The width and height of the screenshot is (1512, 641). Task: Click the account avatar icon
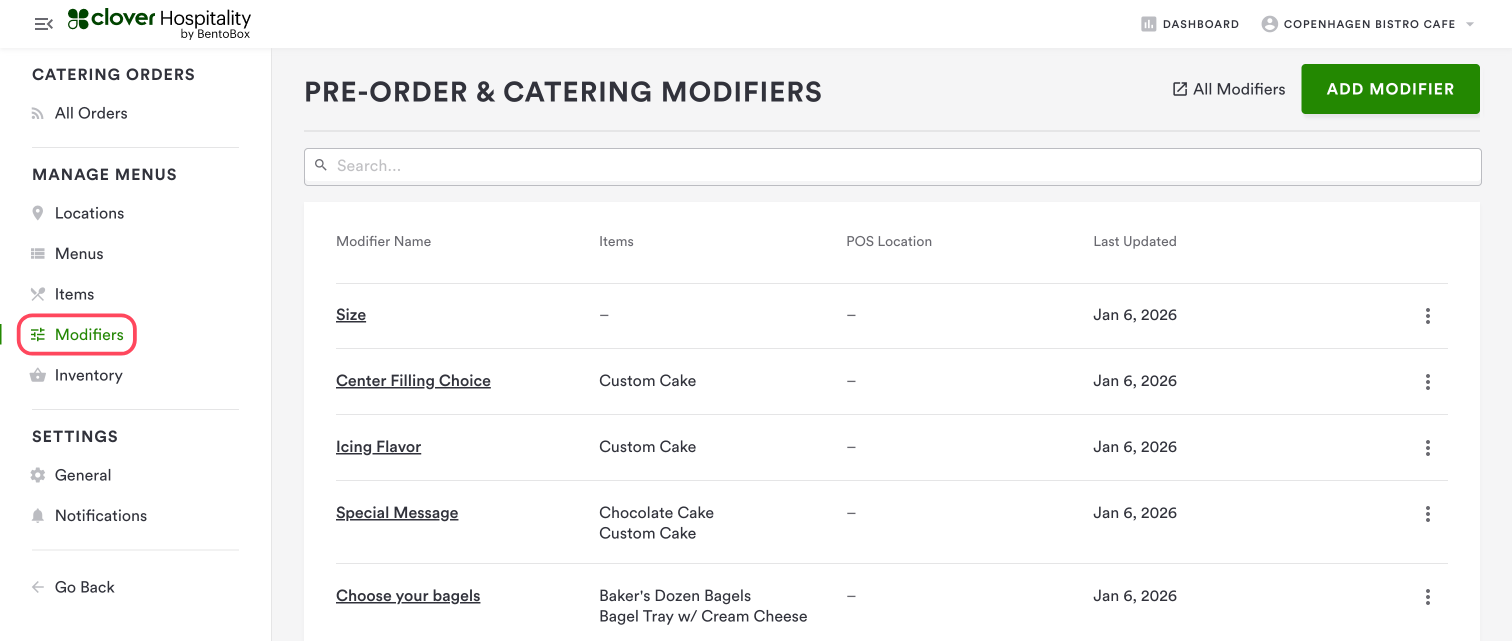[1270, 24]
